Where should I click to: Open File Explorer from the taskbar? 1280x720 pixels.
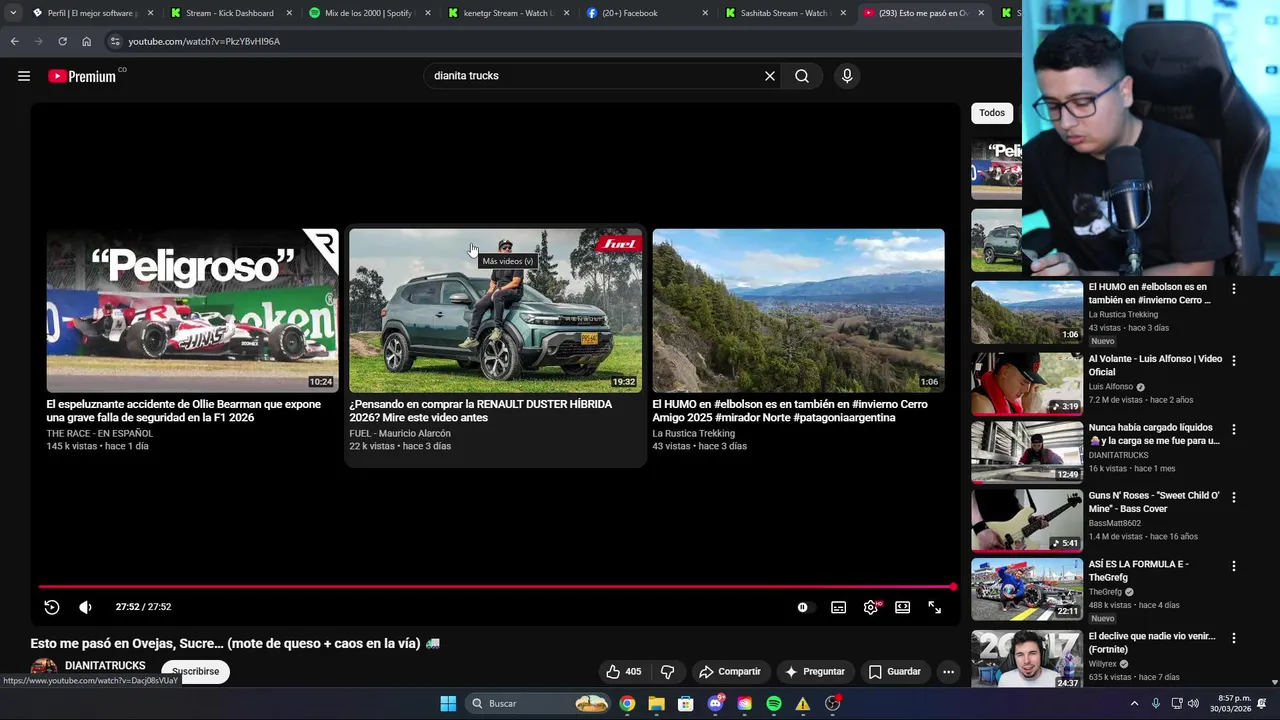tap(656, 703)
